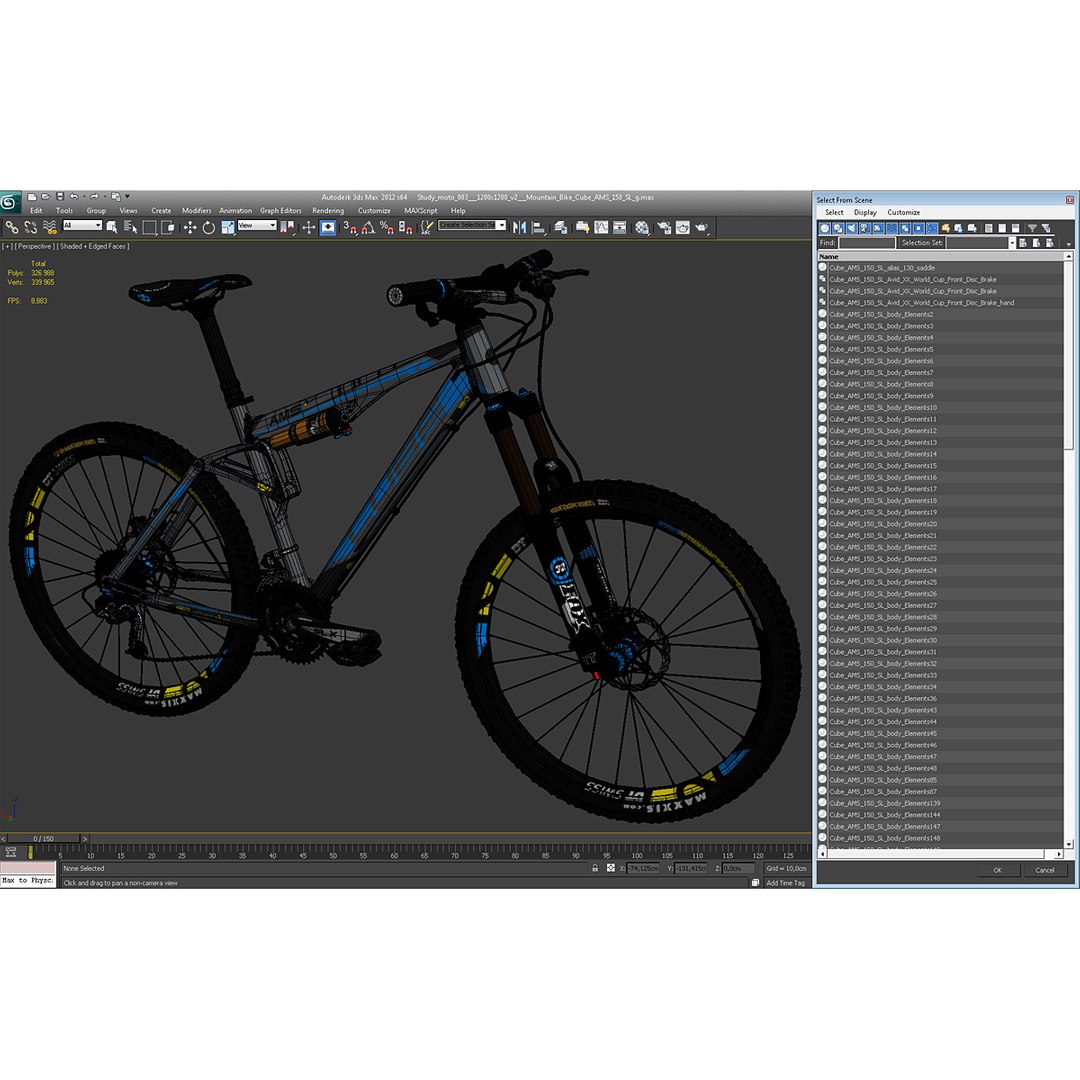
Task: Toggle the Spinner Snap button
Action: click(x=405, y=227)
